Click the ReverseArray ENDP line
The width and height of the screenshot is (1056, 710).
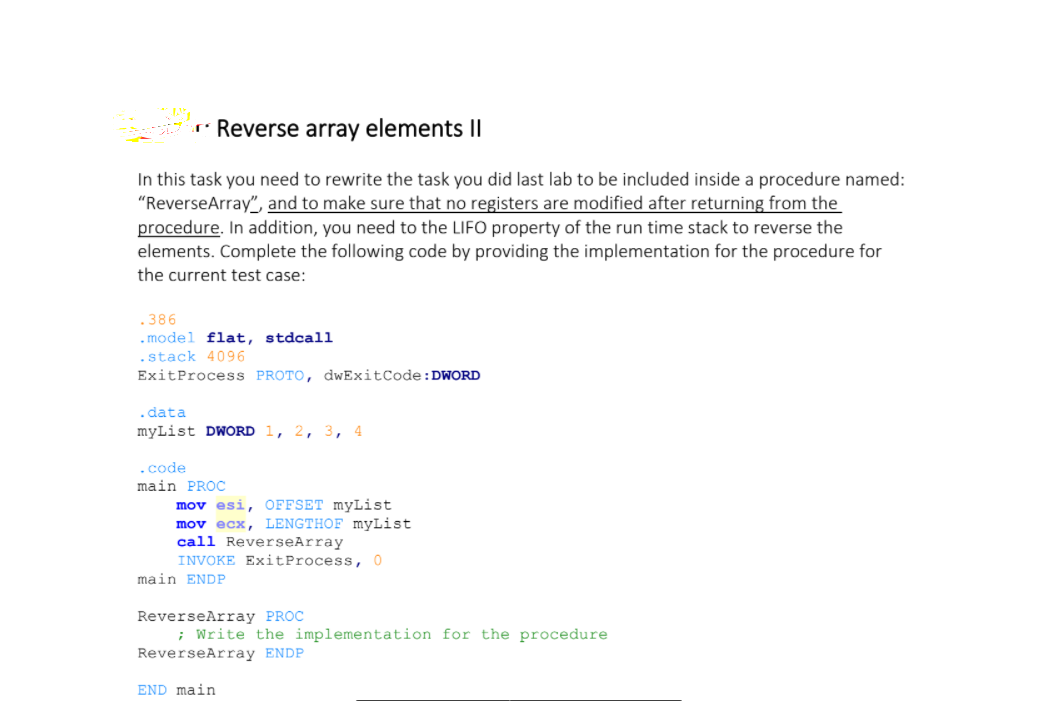point(220,653)
